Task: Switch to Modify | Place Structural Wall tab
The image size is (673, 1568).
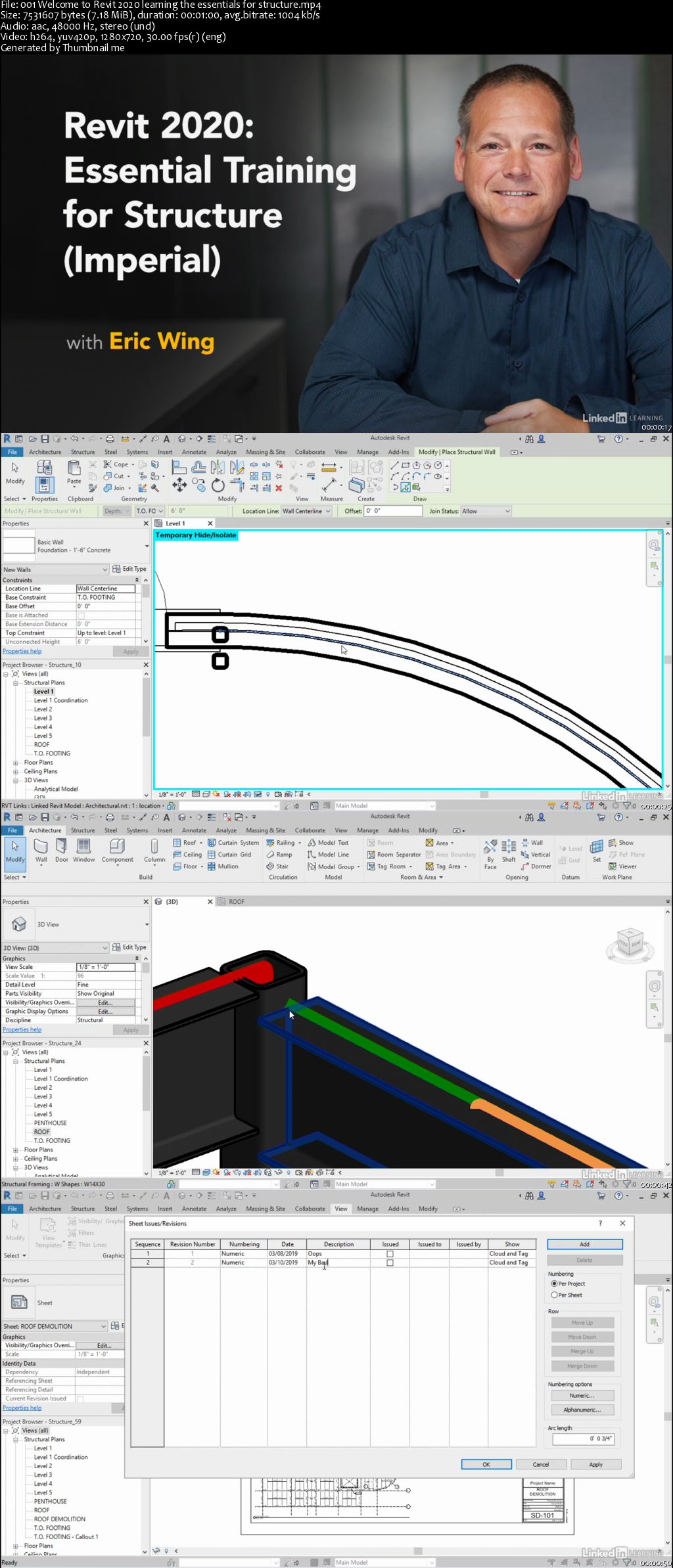Action: pos(457,452)
